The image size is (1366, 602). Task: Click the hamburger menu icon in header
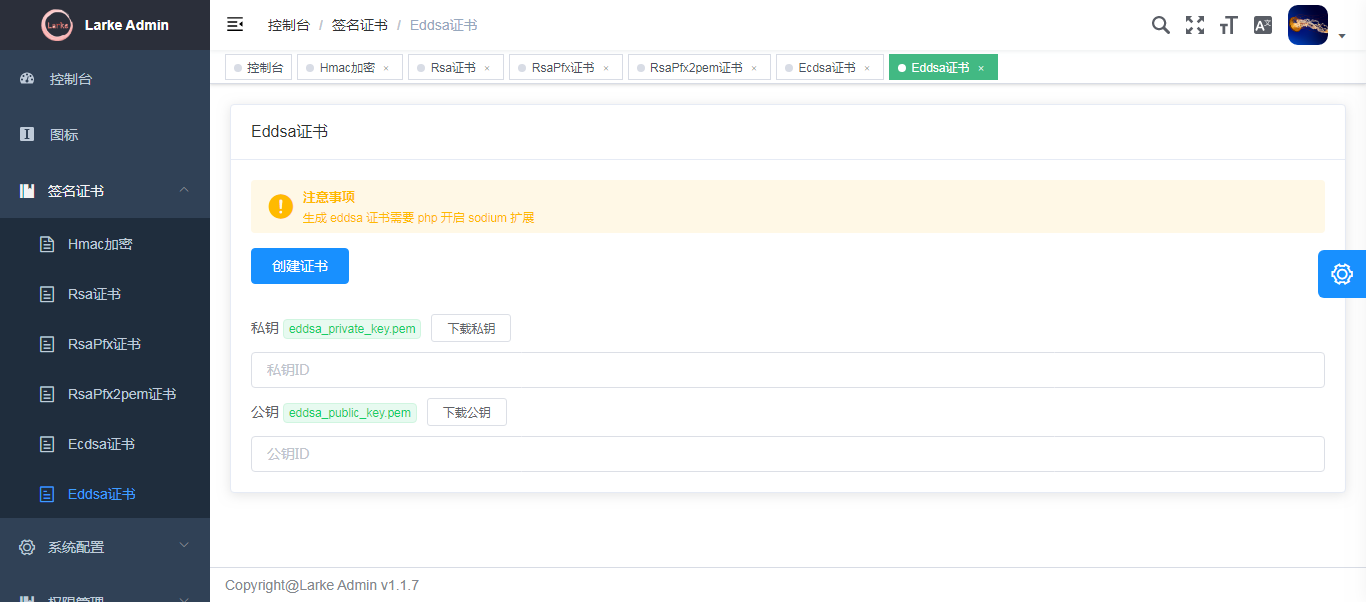coord(234,24)
